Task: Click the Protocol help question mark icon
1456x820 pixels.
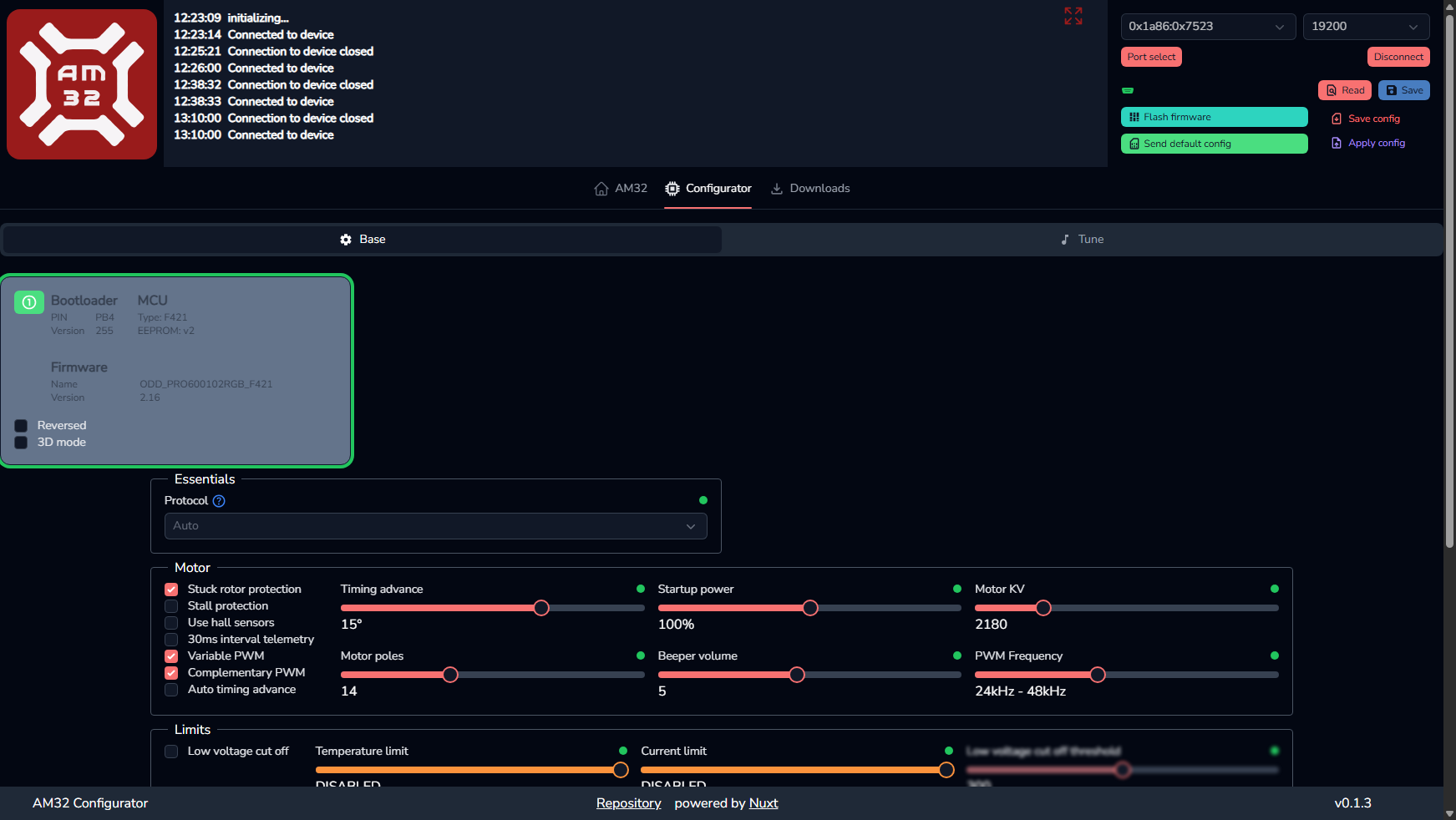Action: click(x=219, y=501)
